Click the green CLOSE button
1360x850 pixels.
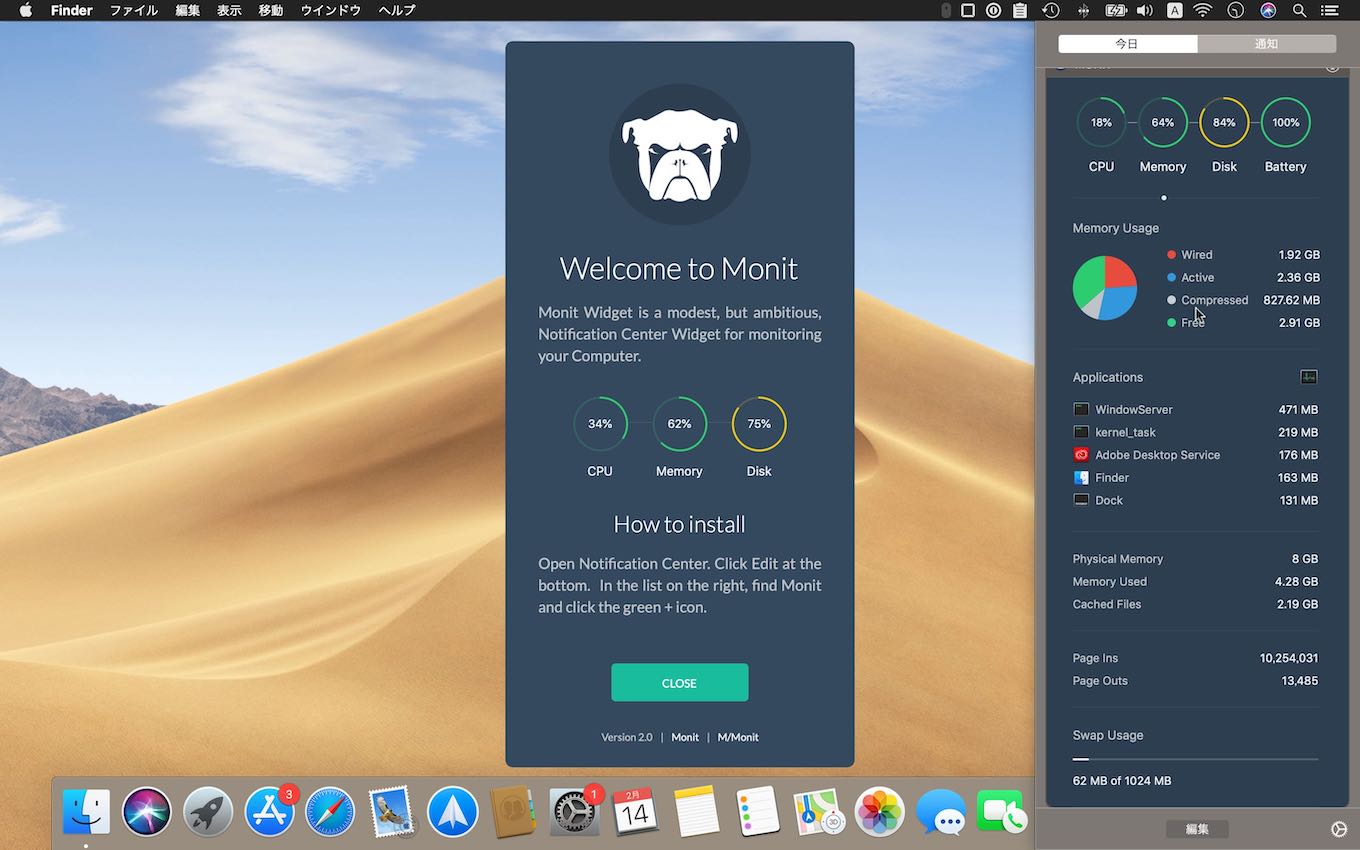679,683
